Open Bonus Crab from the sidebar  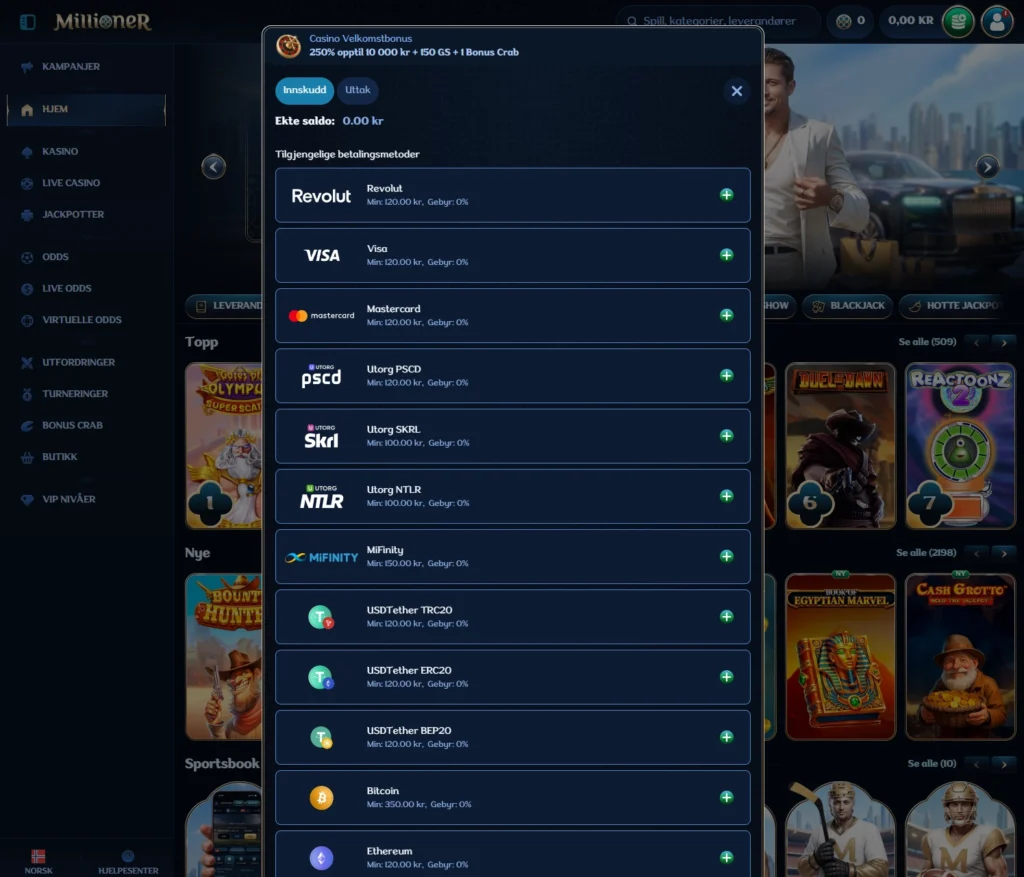pyautogui.click(x=72, y=425)
